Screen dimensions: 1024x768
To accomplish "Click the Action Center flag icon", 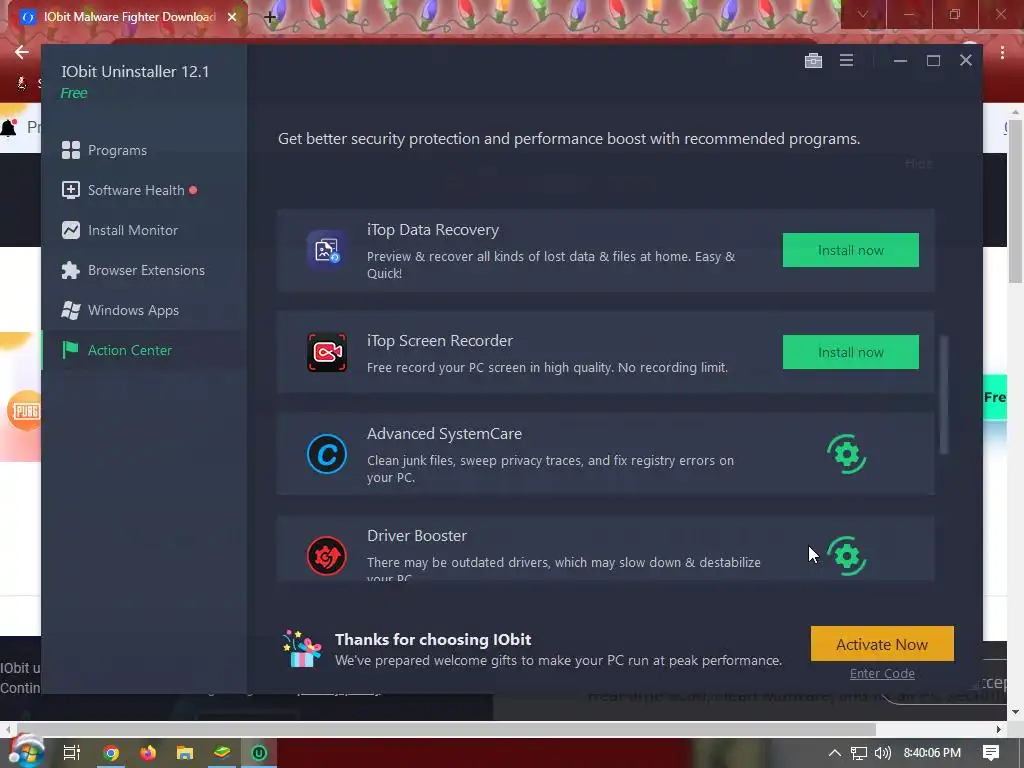I will coord(70,350).
